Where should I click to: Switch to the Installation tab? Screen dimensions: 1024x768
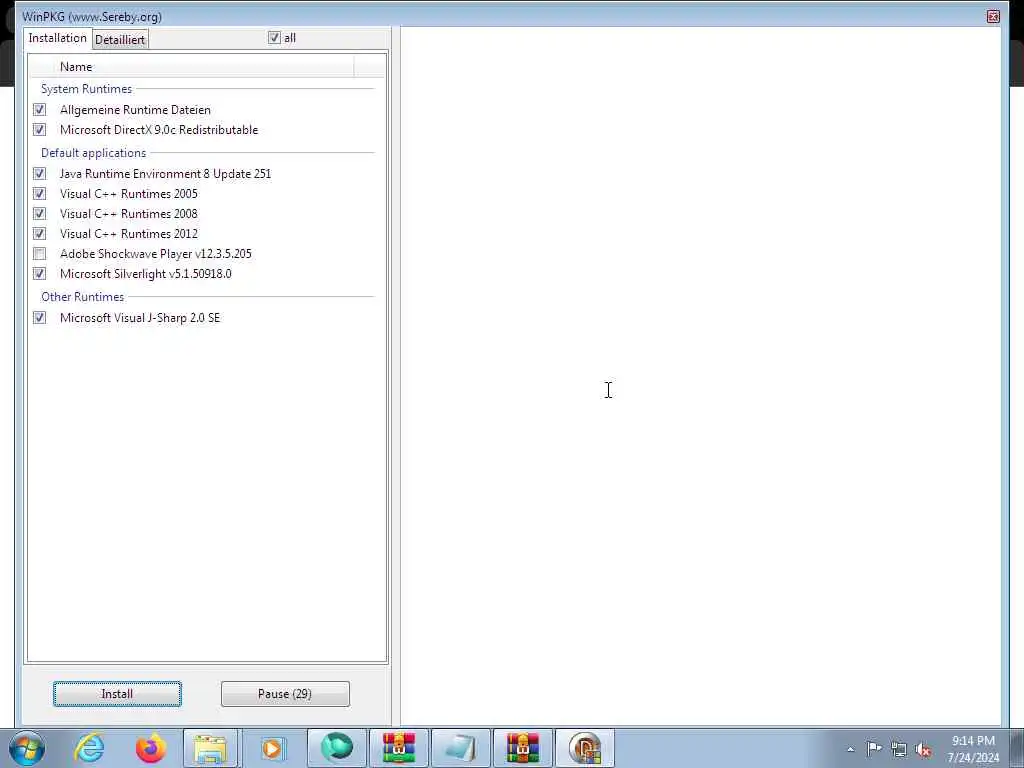coord(57,38)
